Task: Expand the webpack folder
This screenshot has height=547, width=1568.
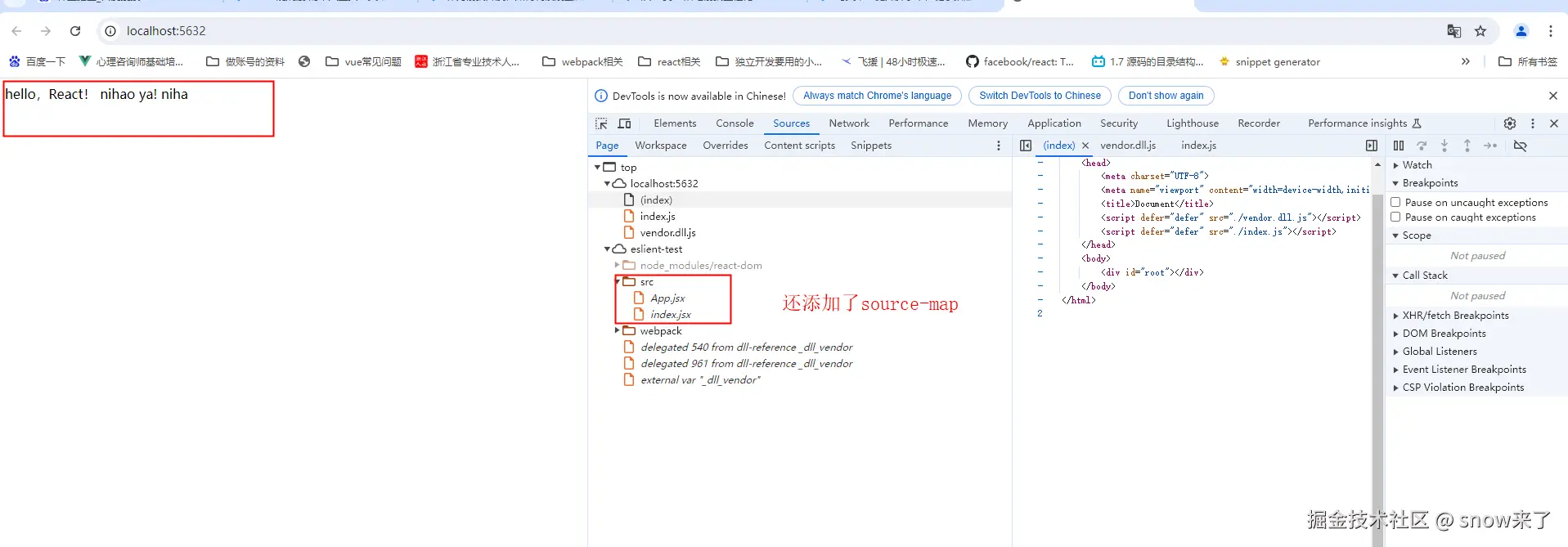Action: click(x=618, y=330)
